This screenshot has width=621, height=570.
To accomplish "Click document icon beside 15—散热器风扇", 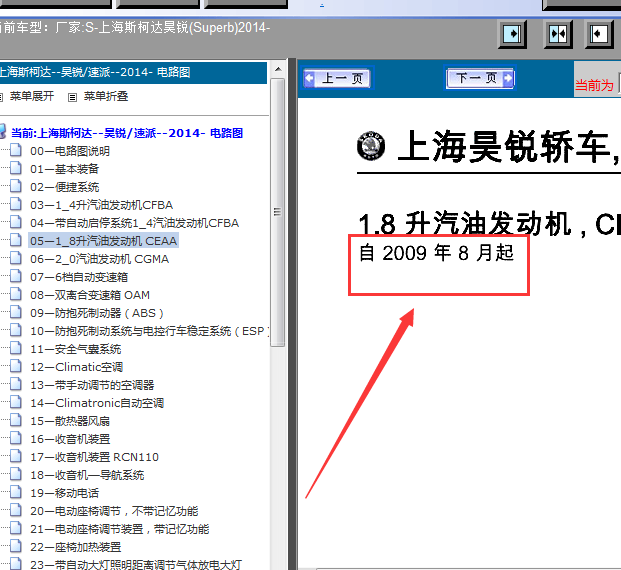I will 16,420.
